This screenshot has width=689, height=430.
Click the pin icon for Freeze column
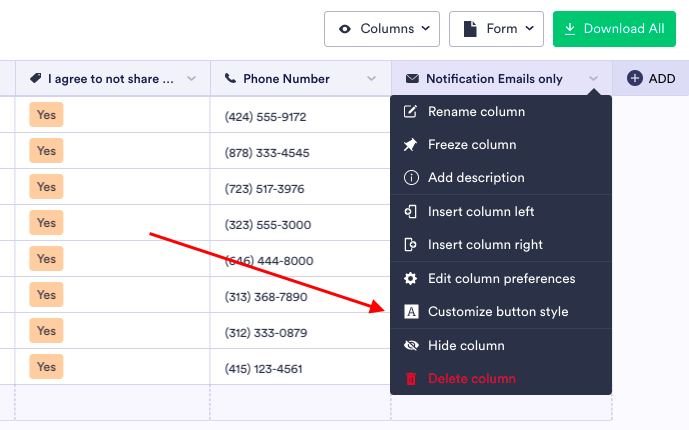(410, 145)
